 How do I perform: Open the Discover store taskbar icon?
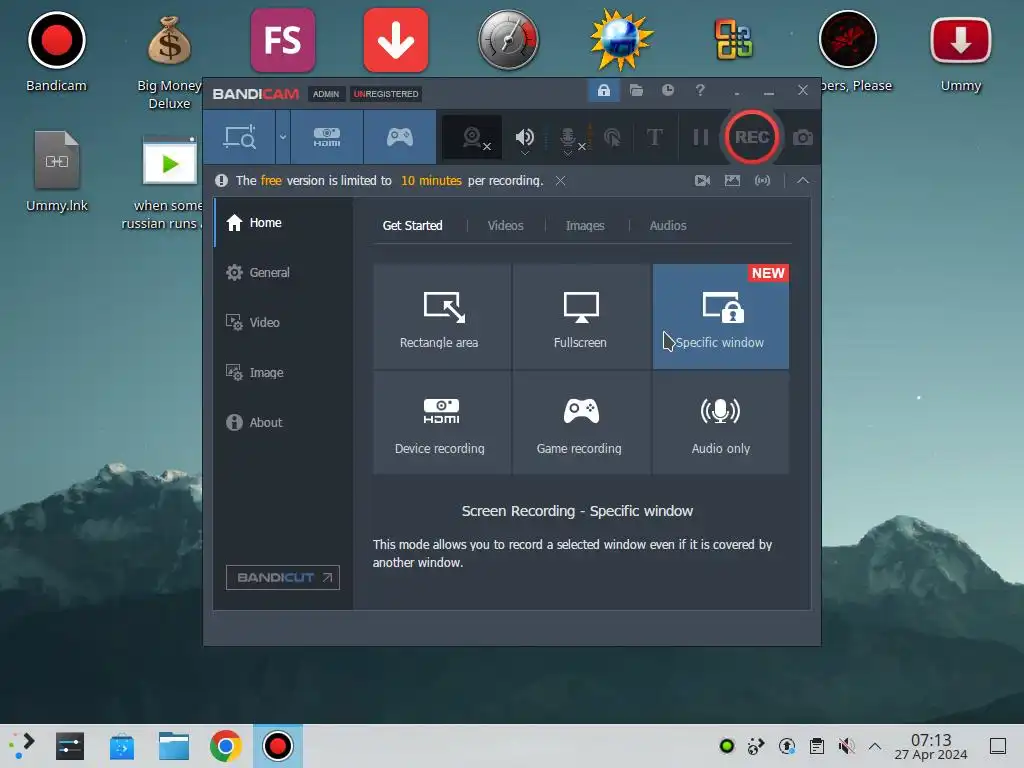[121, 746]
